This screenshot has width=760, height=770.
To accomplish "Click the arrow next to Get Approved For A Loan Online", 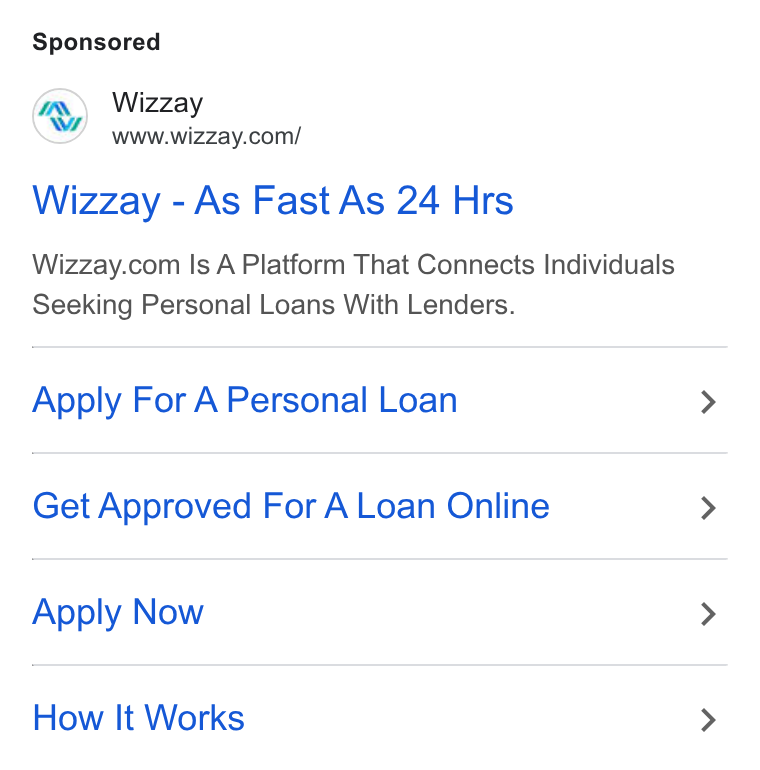I will pos(708,508).
